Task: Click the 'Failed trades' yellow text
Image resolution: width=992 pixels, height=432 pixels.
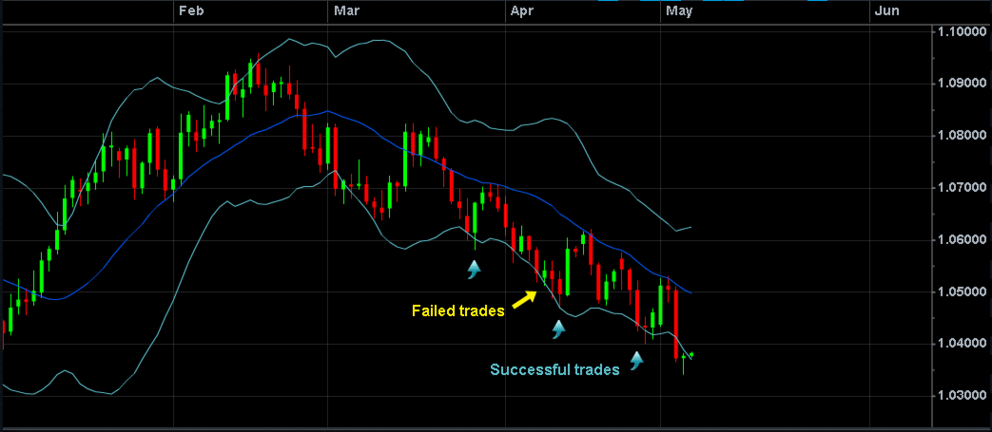Action: point(458,311)
